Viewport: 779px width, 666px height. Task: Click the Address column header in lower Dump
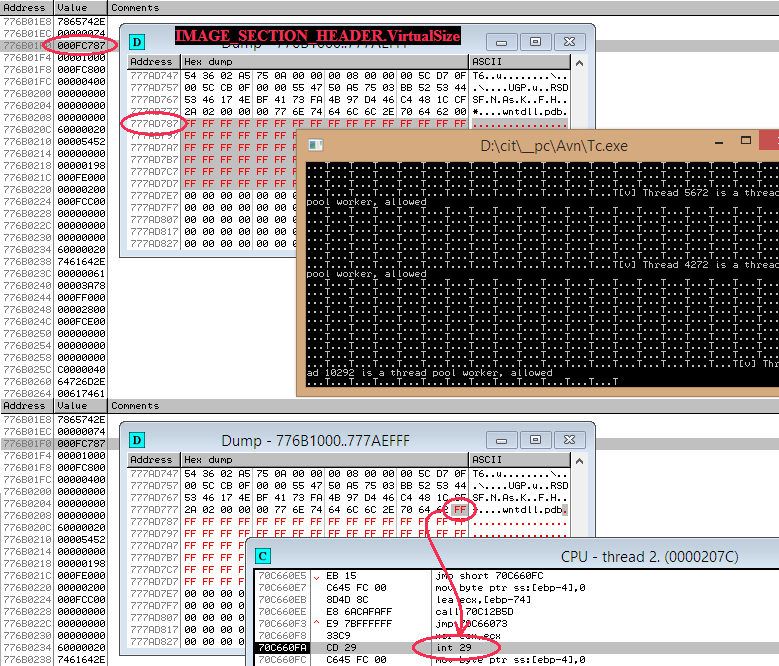(149, 460)
